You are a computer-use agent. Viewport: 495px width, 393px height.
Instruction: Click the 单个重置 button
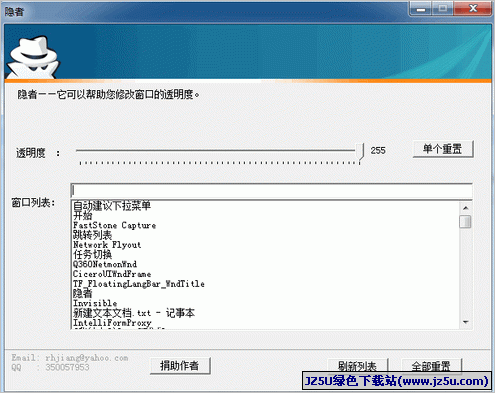(x=443, y=149)
